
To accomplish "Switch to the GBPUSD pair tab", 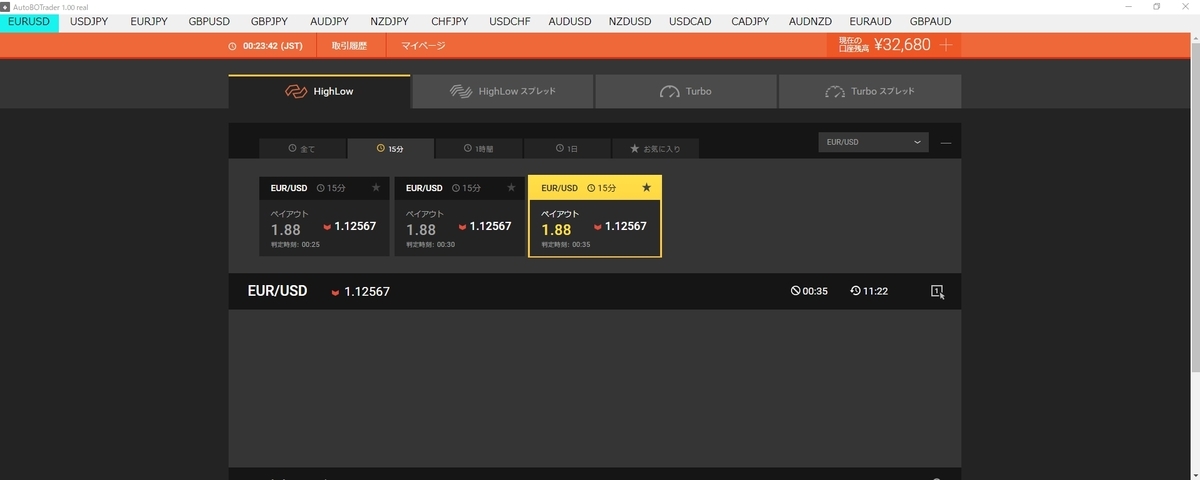I will tap(209, 21).
